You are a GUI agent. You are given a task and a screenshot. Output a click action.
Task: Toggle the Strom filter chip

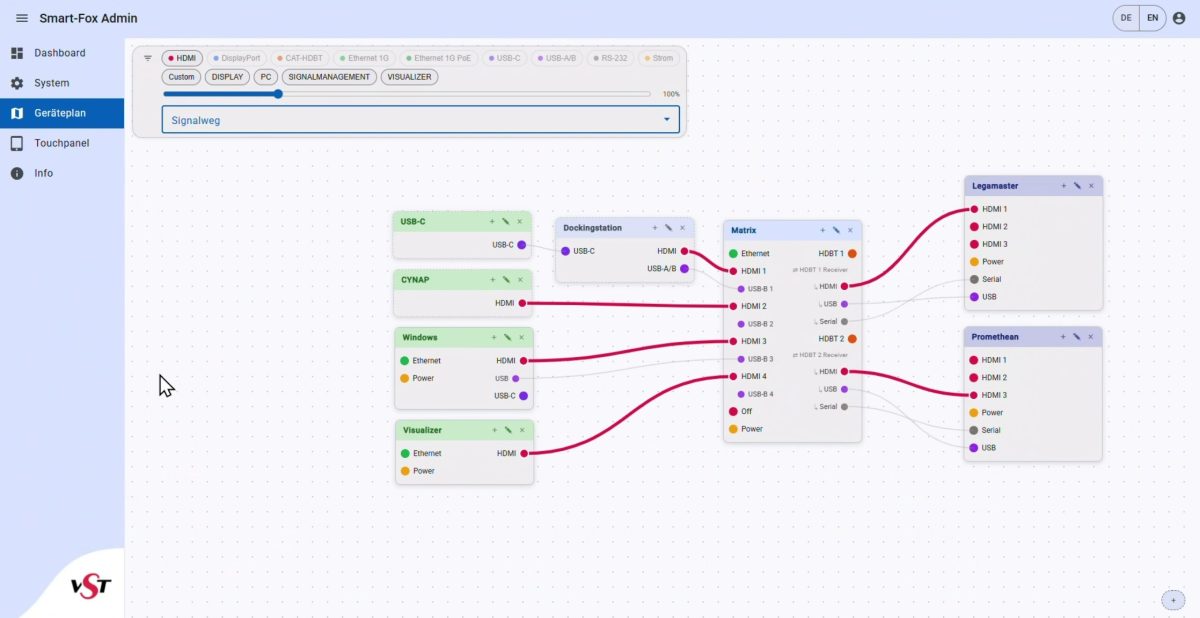[658, 58]
